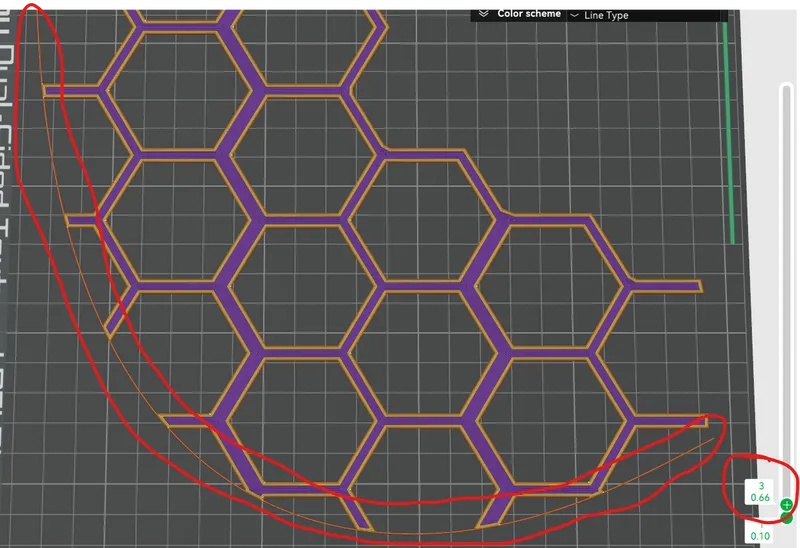Open the Line Type color scheme dropdown
Image resolution: width=800 pixels, height=548 pixels.
pos(606,15)
